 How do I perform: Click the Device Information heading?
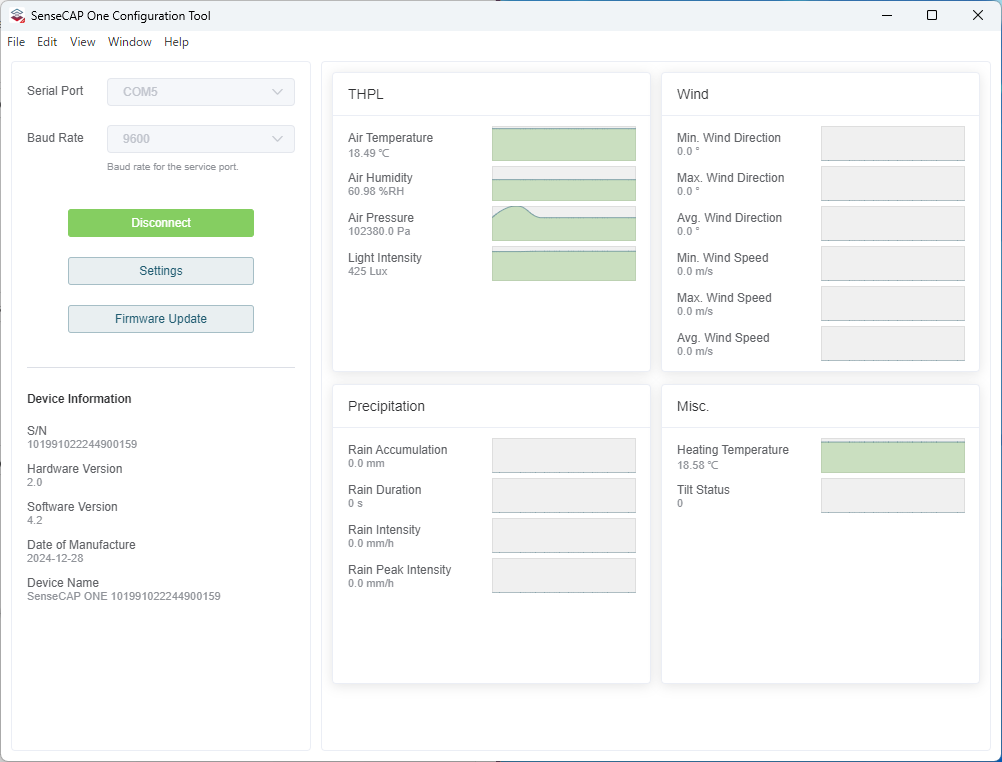(79, 399)
